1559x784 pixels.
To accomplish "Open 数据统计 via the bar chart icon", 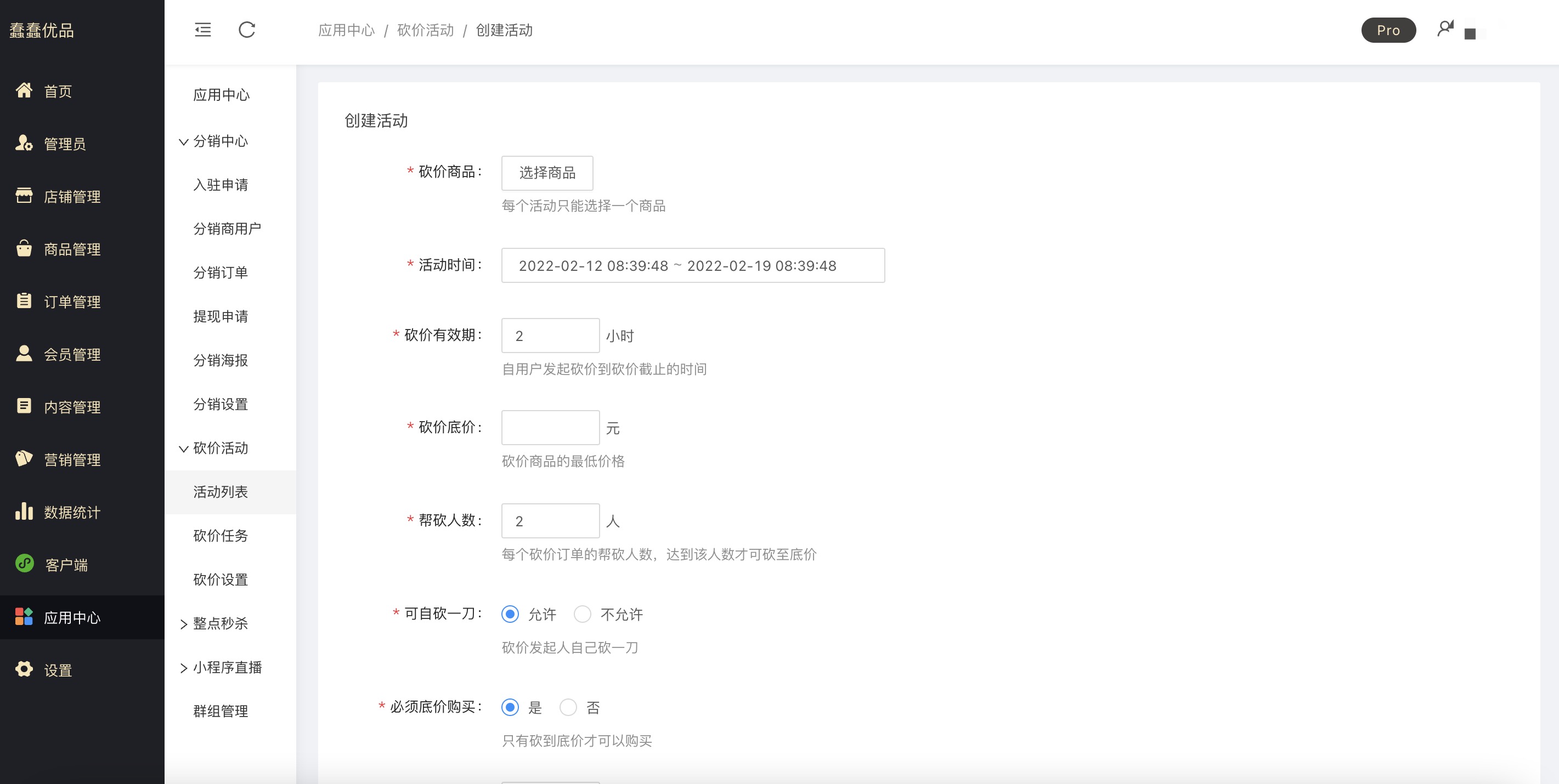I will (24, 512).
